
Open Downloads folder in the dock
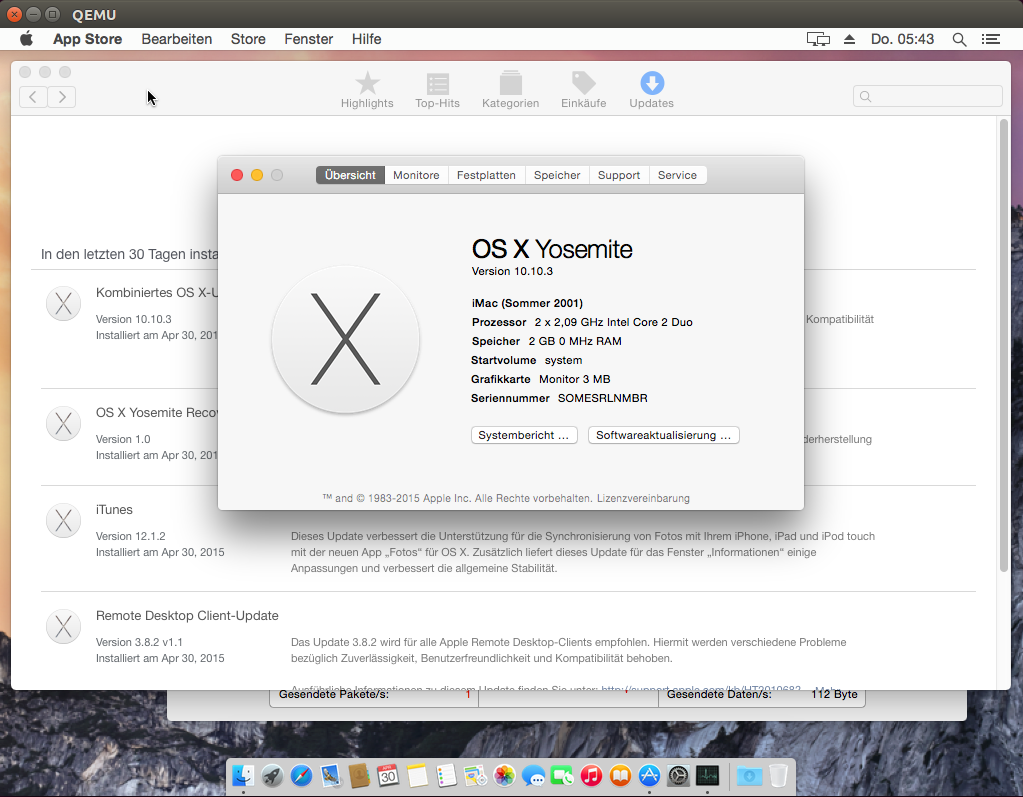(749, 775)
